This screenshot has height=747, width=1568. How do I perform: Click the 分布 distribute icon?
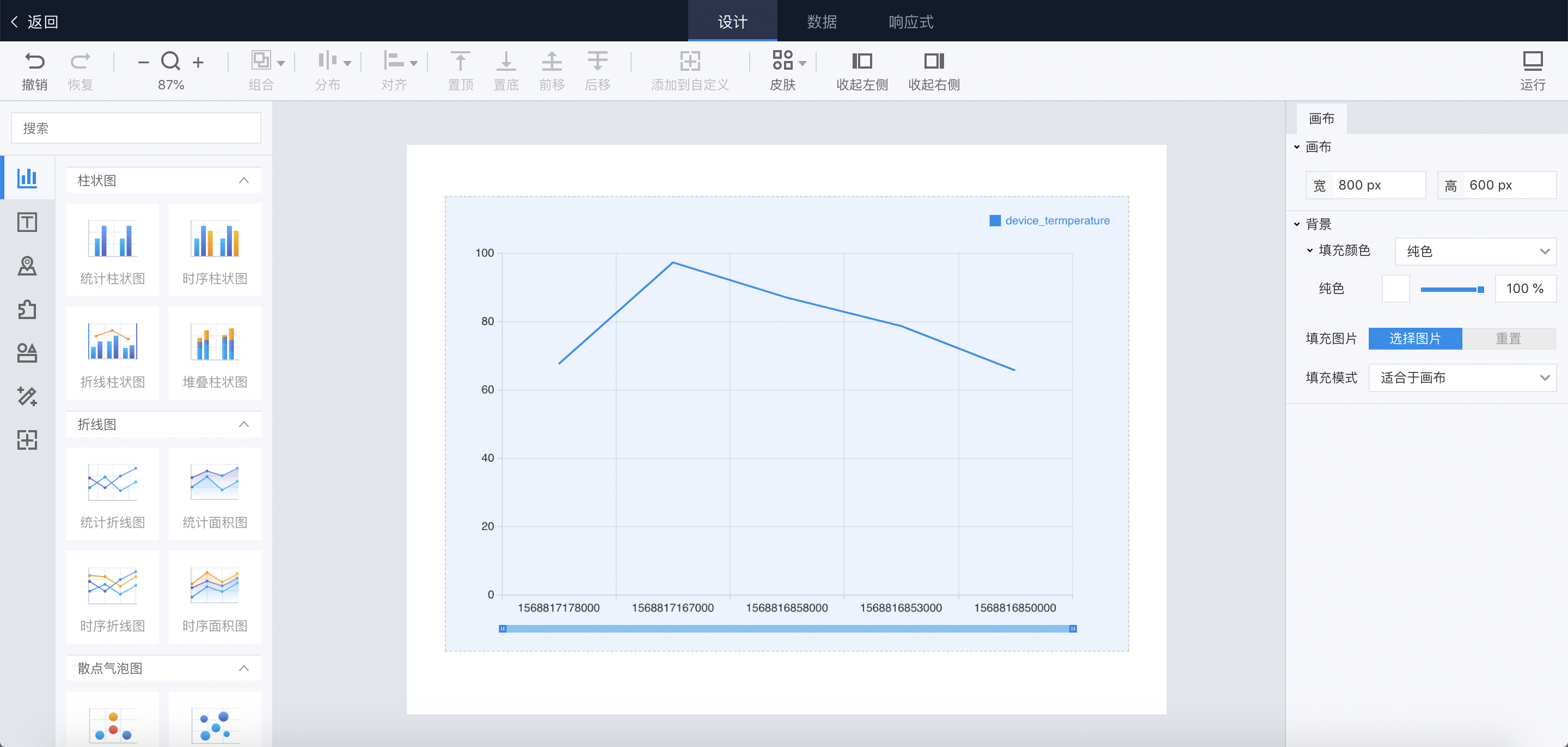(327, 60)
